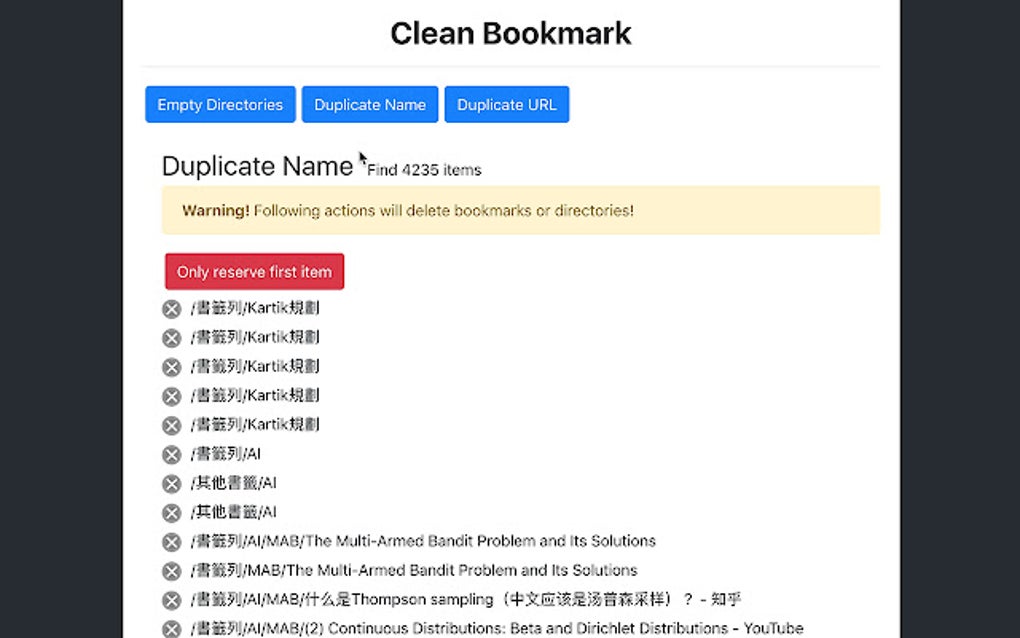Remove the second /其他書籤/AI entry
1020x638 pixels.
pyautogui.click(x=170, y=512)
